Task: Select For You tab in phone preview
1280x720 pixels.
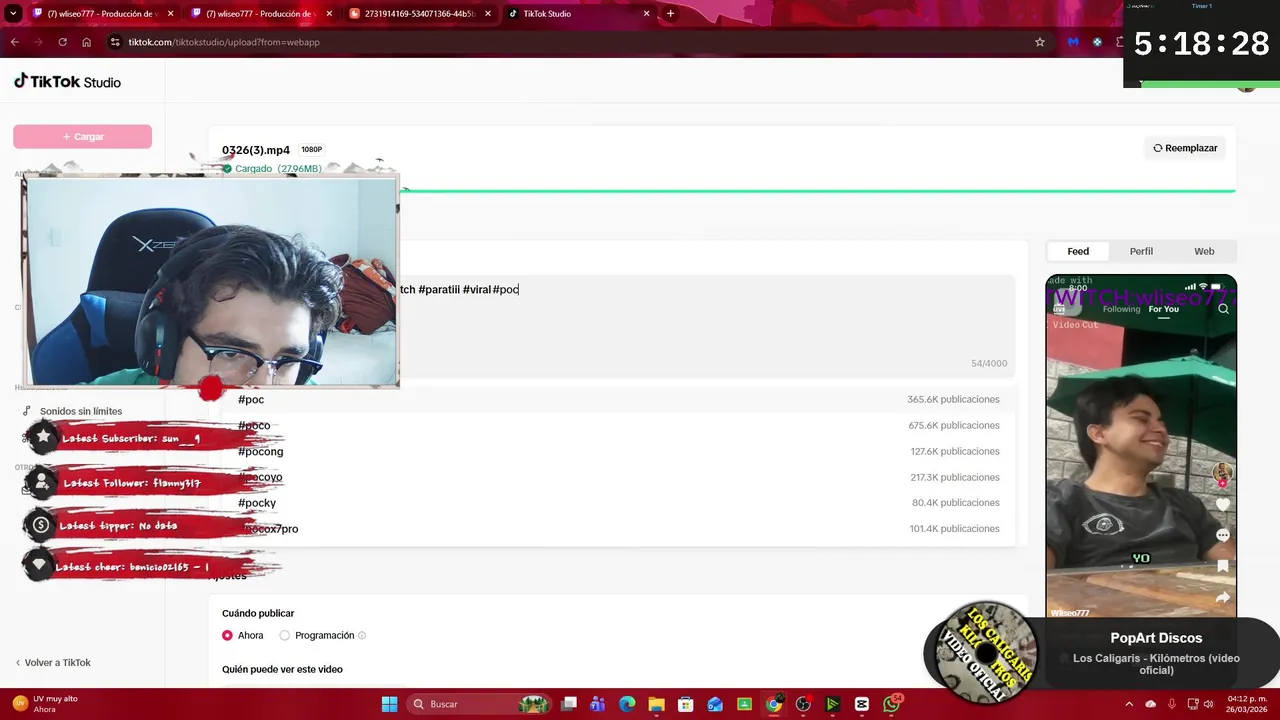Action: [x=1163, y=309]
